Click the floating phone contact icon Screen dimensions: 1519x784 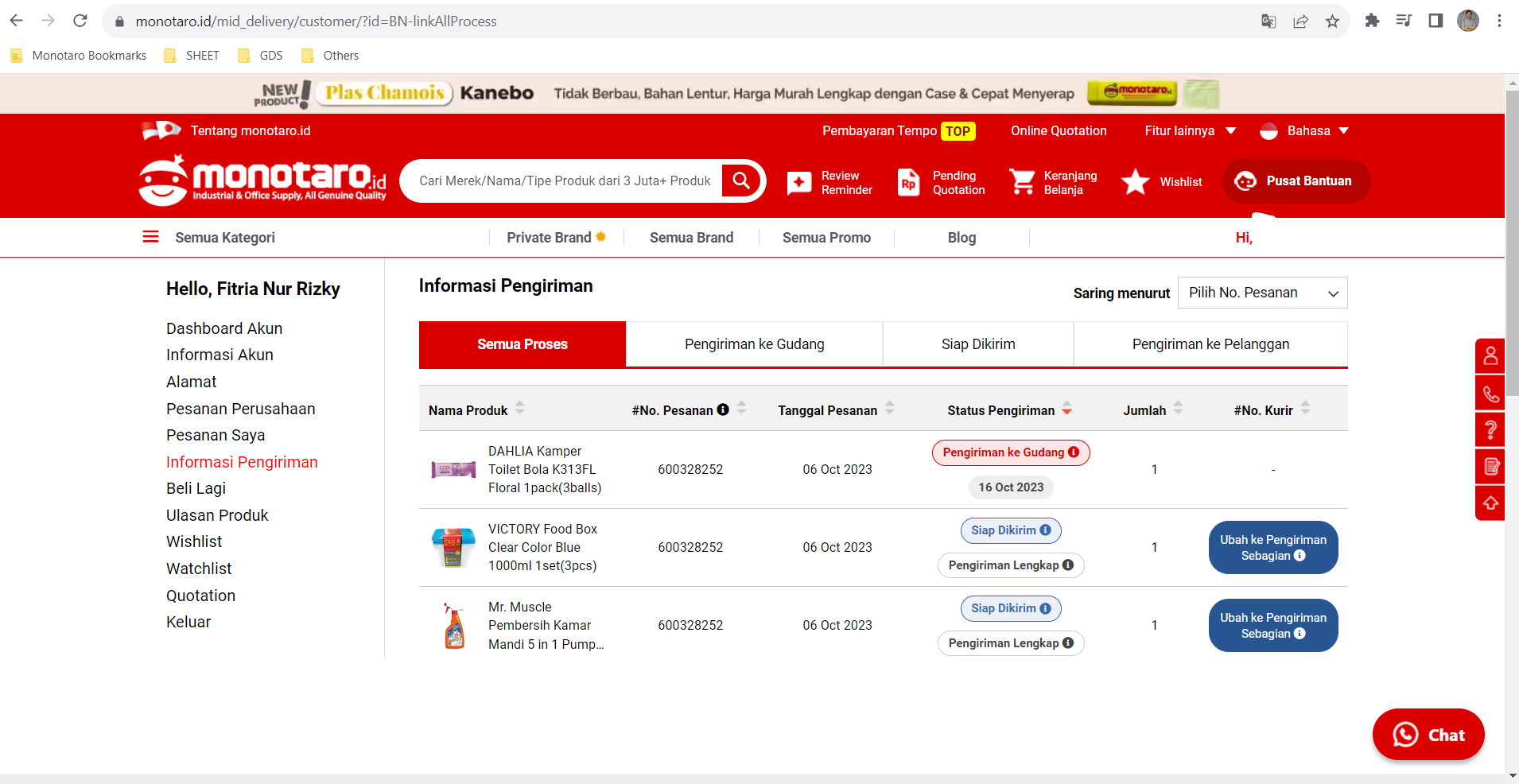coord(1490,394)
